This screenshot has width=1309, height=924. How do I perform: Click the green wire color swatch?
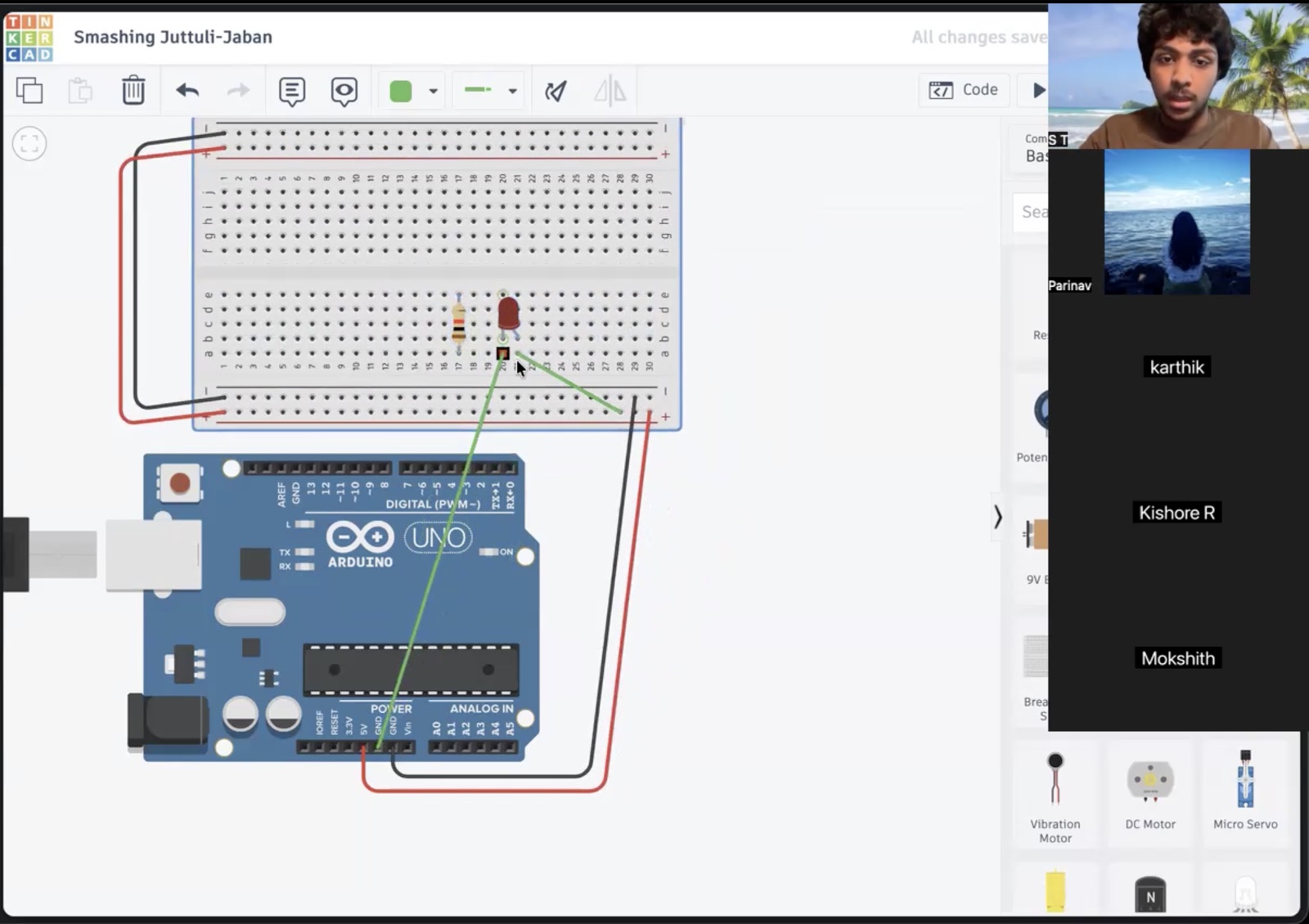[x=401, y=91]
